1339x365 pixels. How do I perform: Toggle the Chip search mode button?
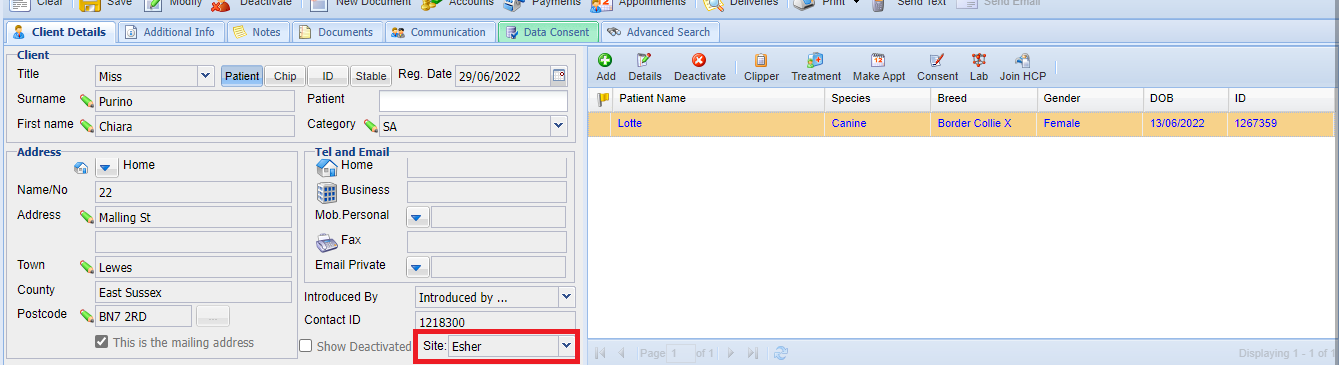click(x=285, y=76)
